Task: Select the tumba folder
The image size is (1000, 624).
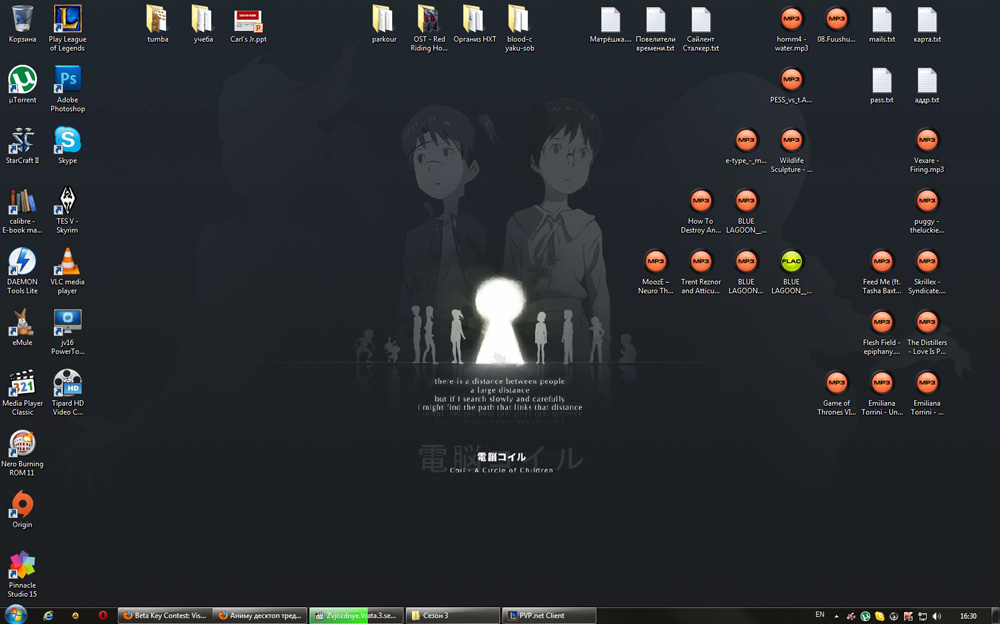Action: coord(158,24)
